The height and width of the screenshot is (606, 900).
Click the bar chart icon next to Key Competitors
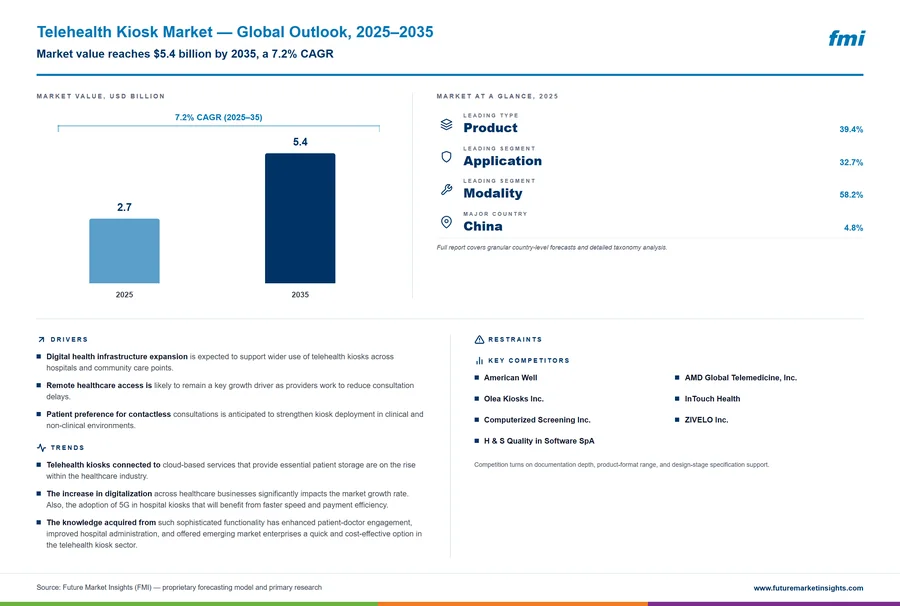click(479, 360)
